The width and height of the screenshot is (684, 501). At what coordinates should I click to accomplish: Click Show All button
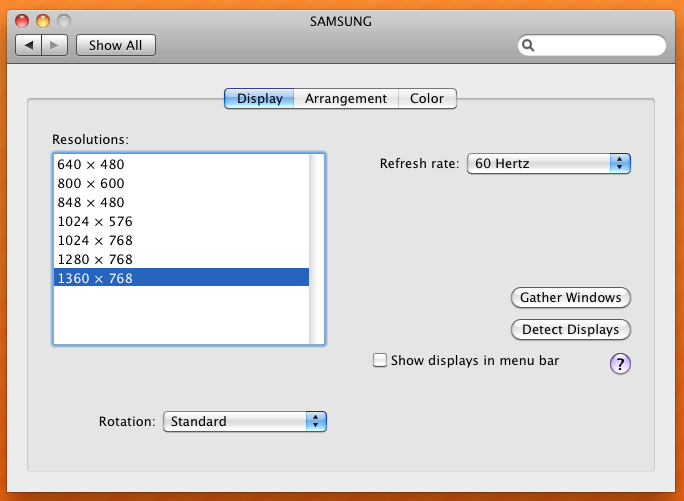pos(116,45)
